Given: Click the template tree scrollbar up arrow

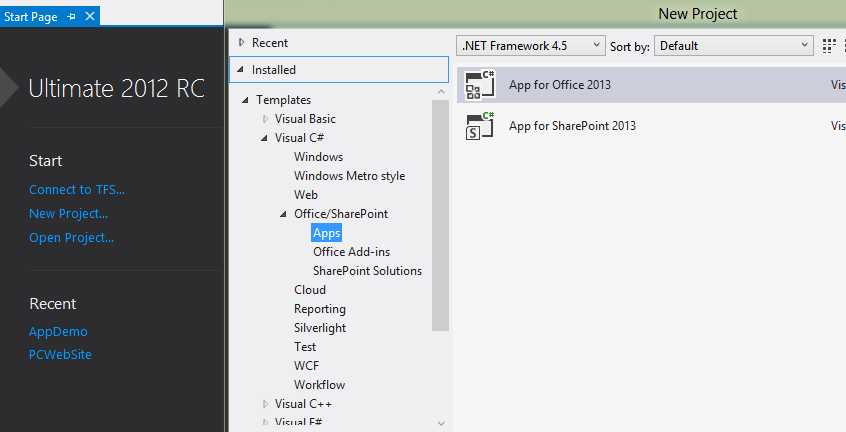Looking at the screenshot, I should [x=441, y=92].
